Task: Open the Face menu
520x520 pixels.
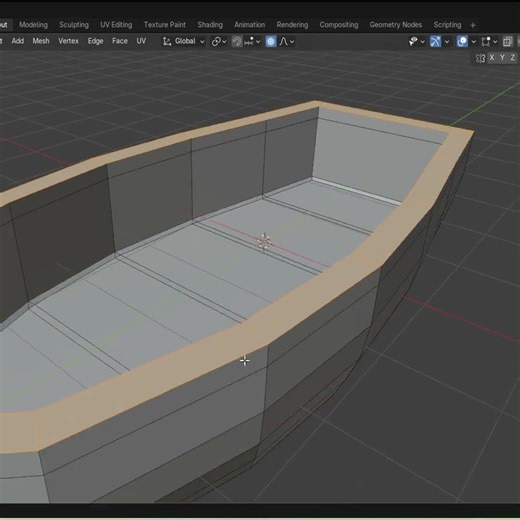Action: 120,41
